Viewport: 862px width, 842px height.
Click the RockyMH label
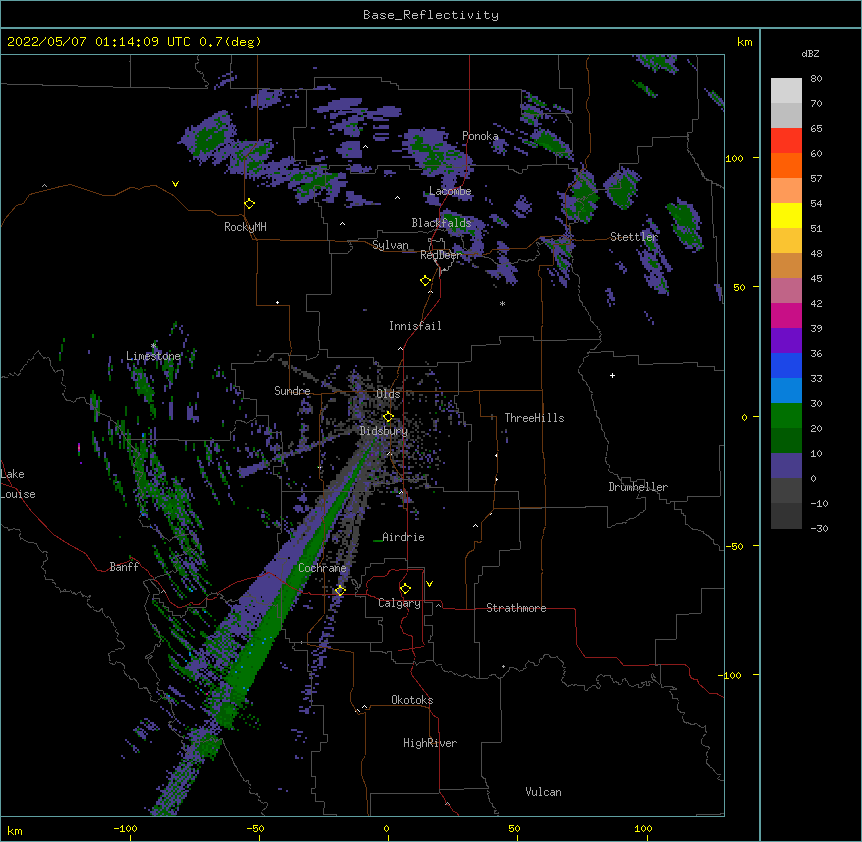click(x=245, y=227)
